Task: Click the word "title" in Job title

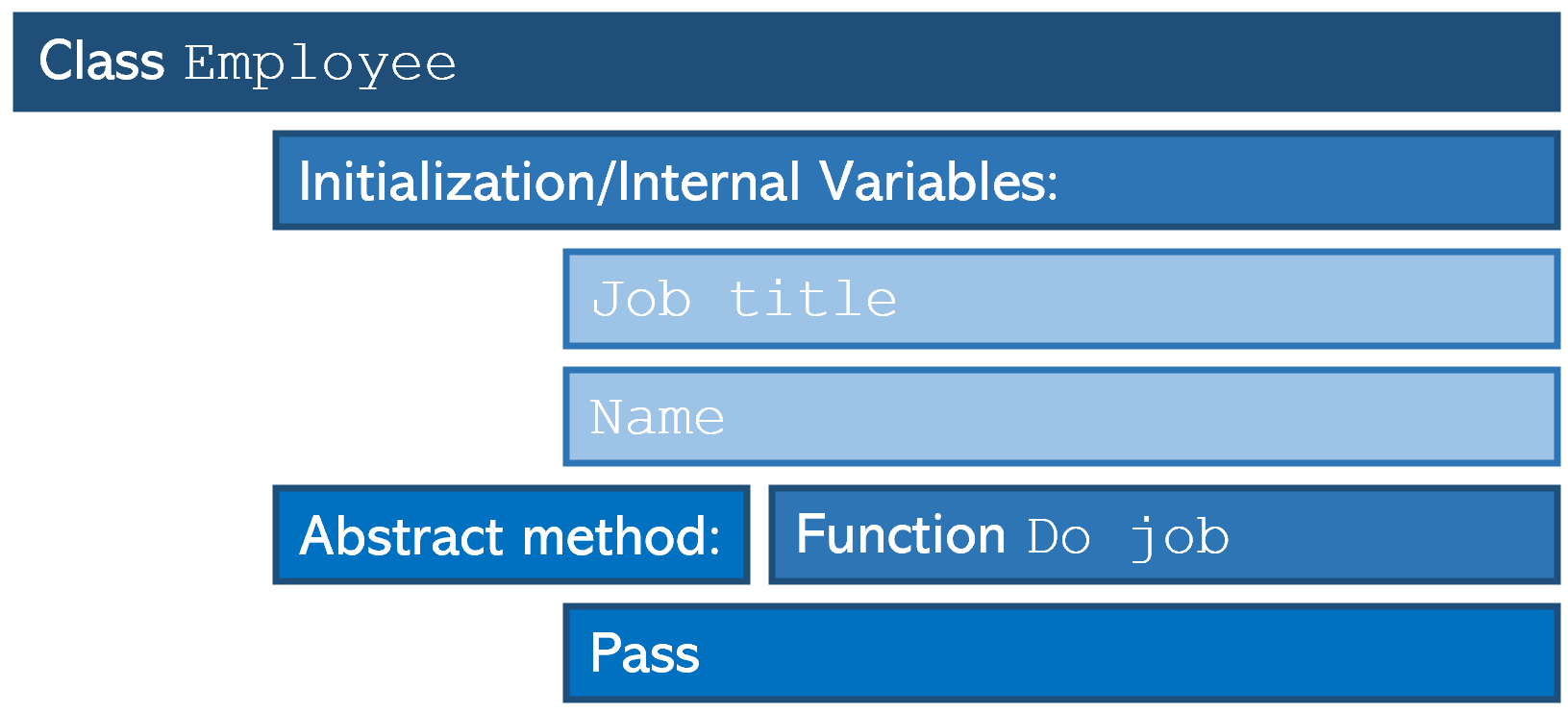Action: 813,299
